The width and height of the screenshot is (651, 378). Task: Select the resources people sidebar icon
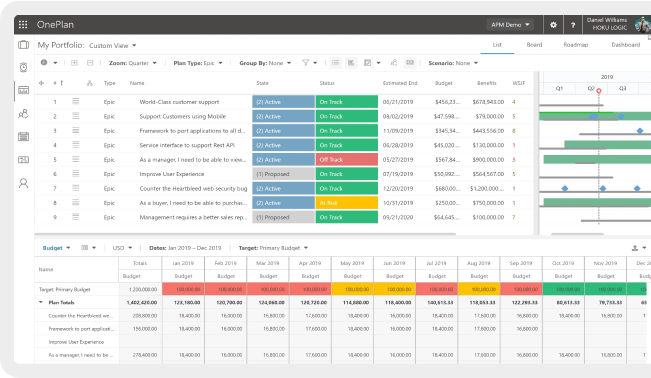[x=23, y=113]
